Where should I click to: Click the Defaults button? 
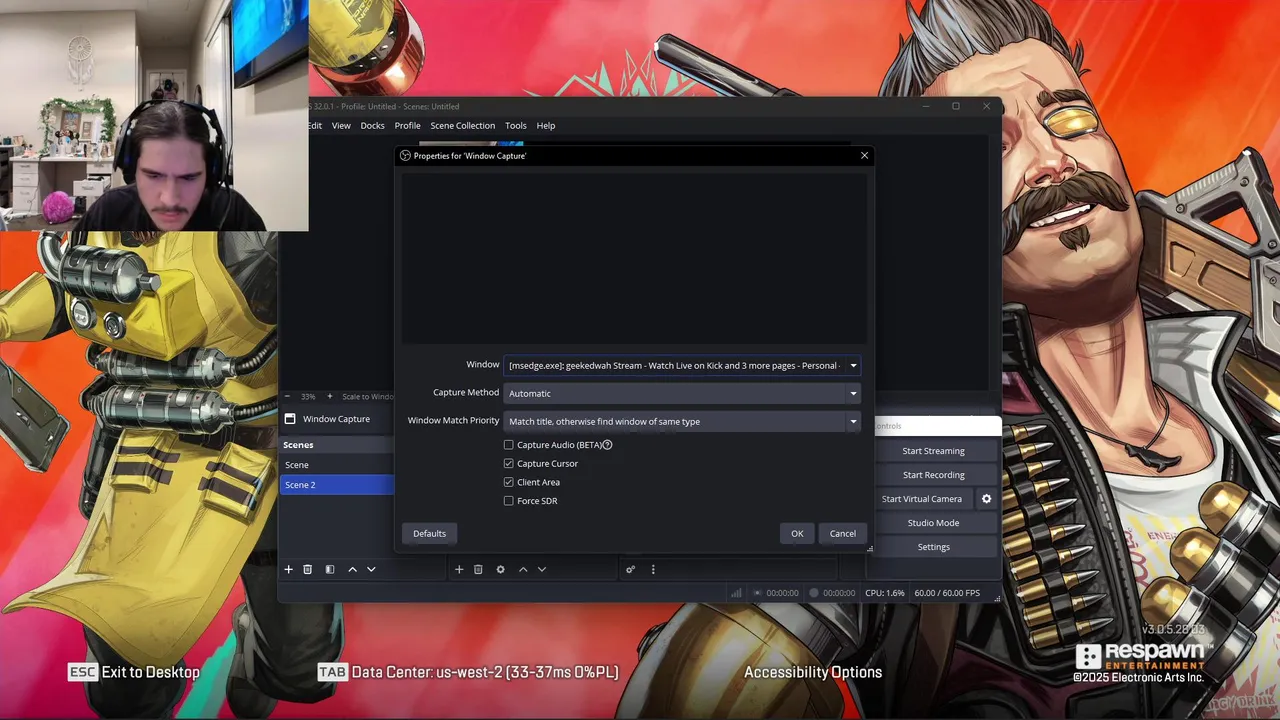[430, 533]
